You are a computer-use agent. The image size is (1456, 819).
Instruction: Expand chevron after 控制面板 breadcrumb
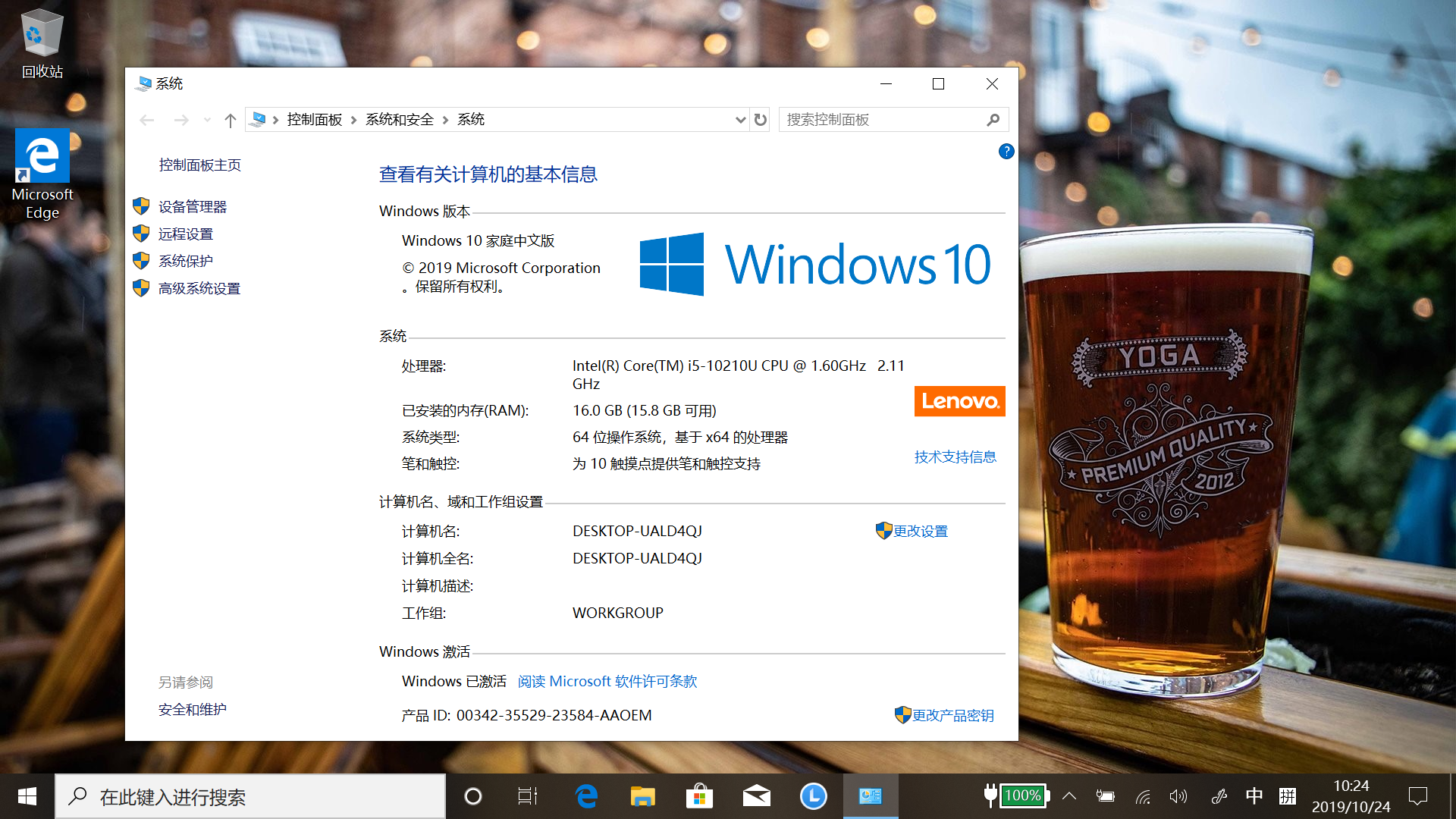353,120
